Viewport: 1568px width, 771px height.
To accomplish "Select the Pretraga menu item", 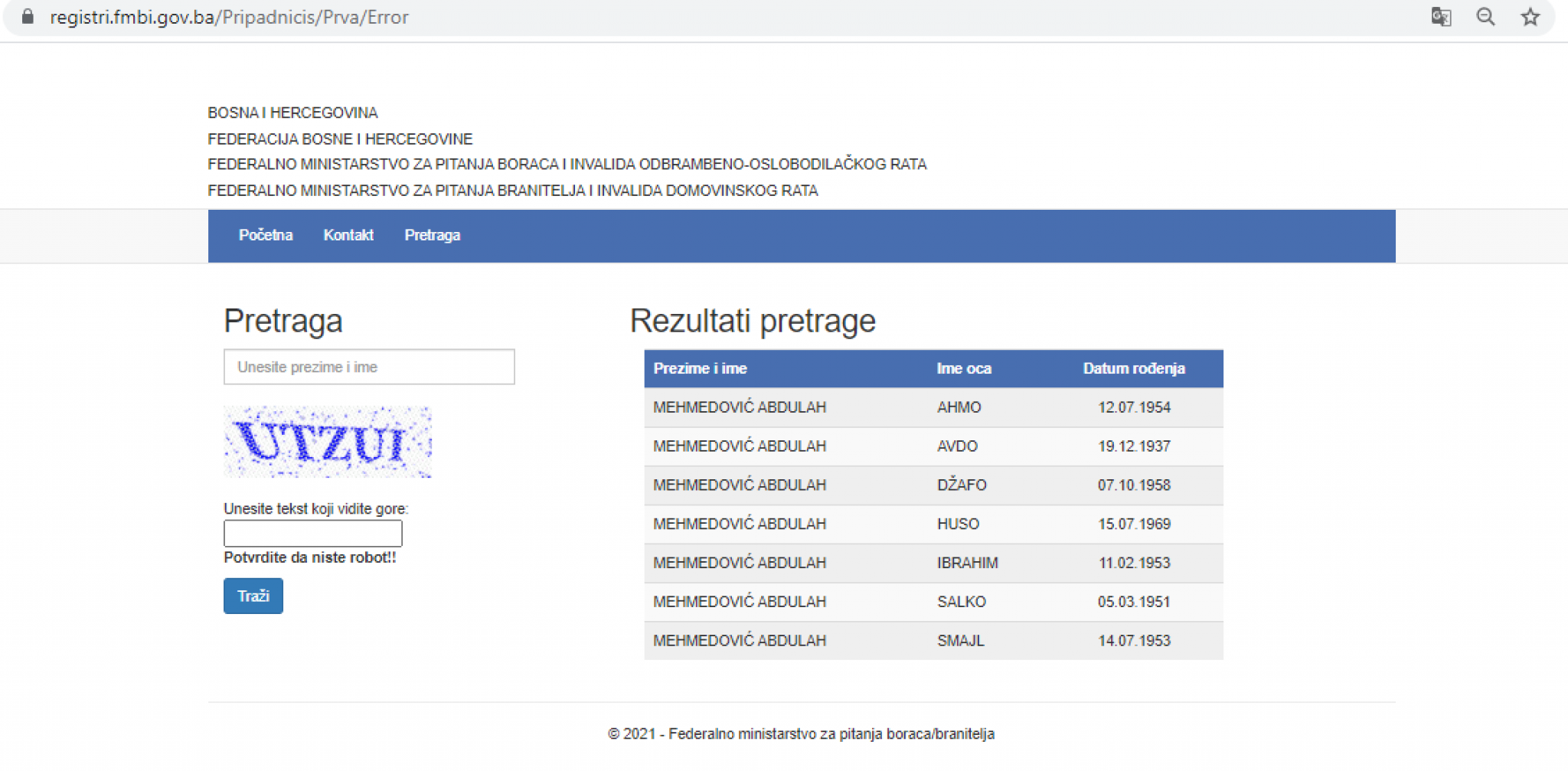I will pyautogui.click(x=432, y=235).
